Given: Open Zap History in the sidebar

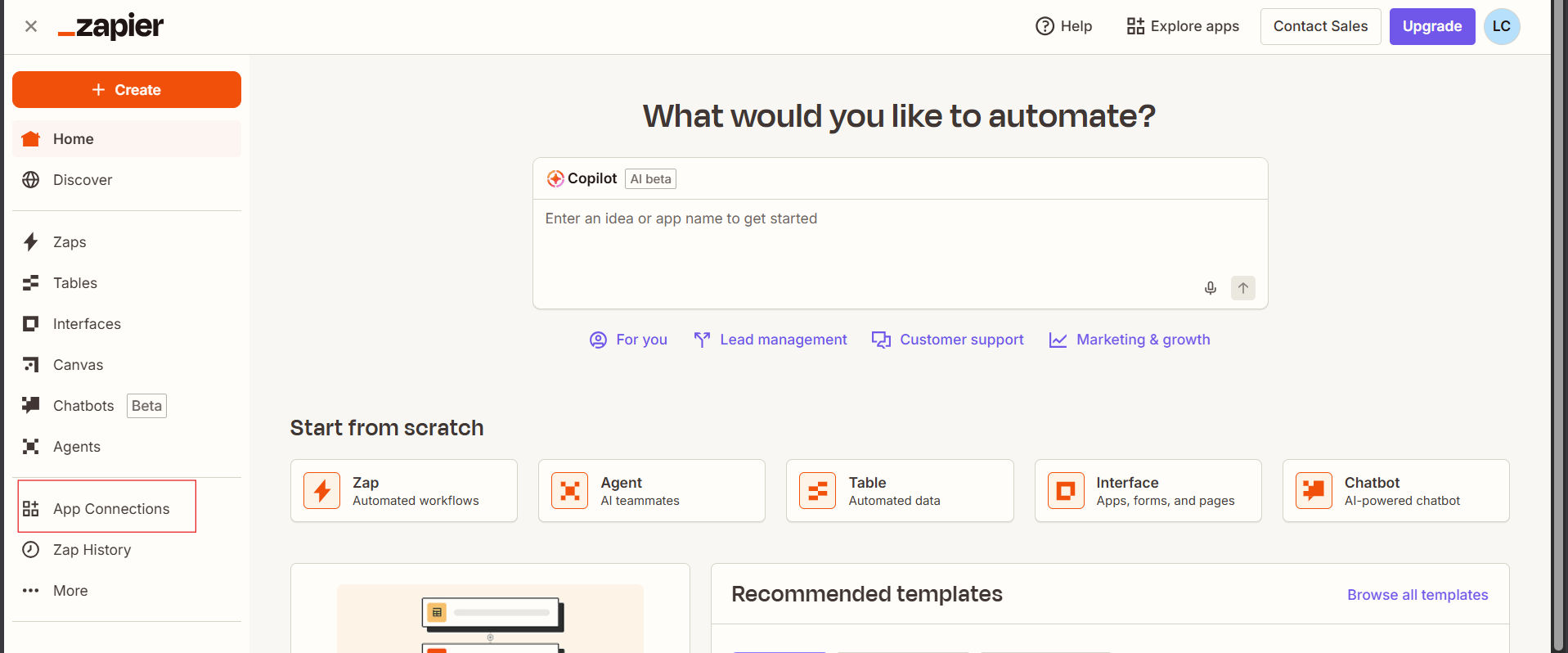Looking at the screenshot, I should 127,549.
